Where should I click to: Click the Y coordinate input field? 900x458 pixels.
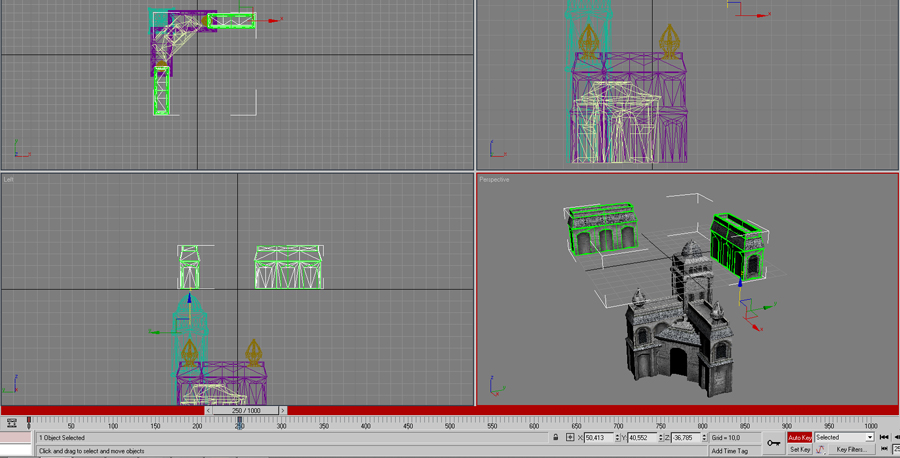point(641,438)
